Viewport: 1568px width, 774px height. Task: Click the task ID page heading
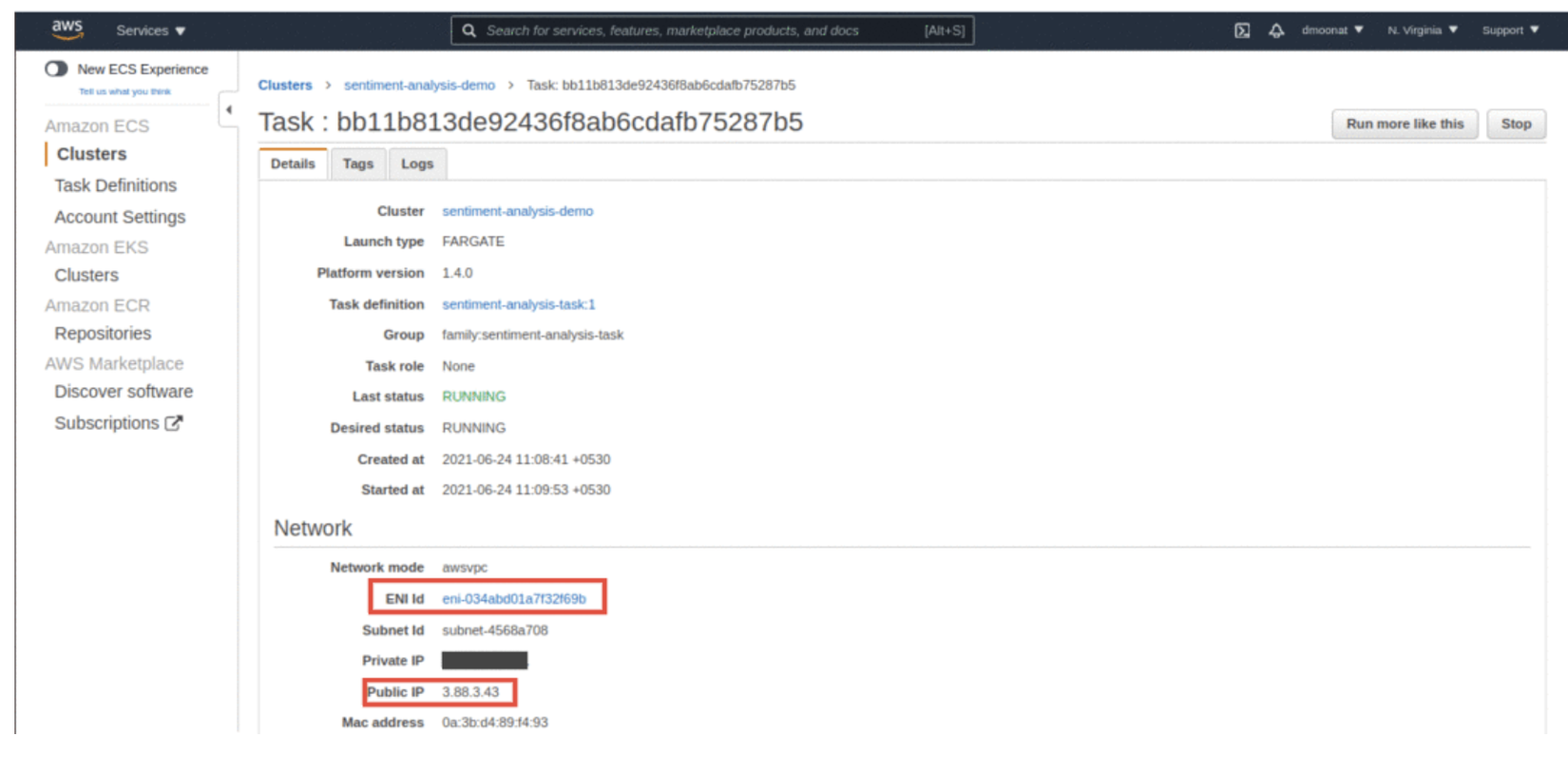530,122
